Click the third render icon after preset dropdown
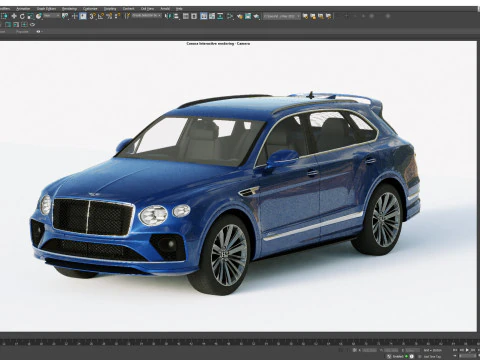 point(321,16)
